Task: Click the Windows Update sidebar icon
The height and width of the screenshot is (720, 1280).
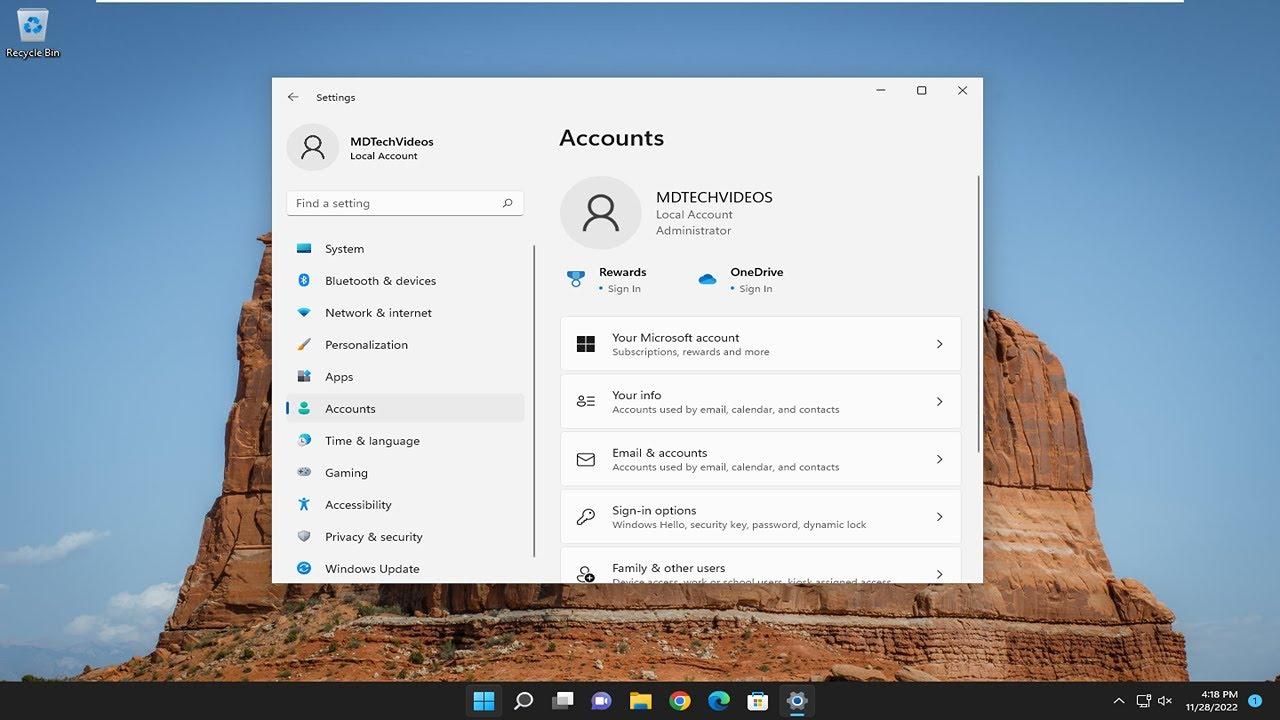Action: 304,569
